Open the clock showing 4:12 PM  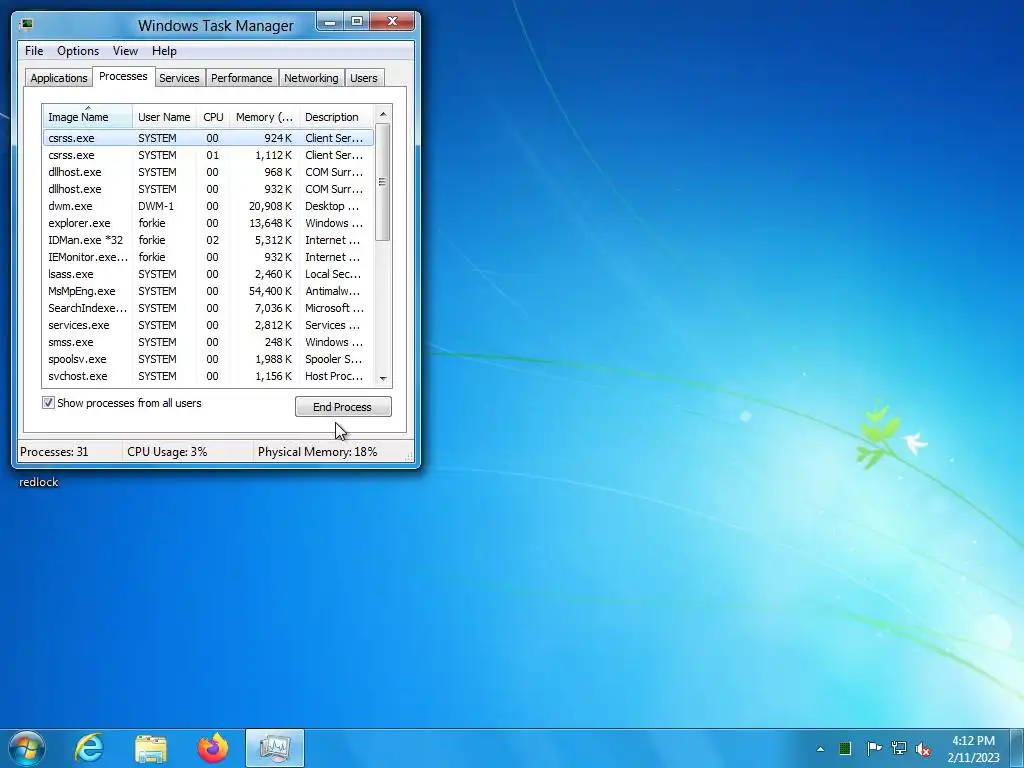[973, 749]
